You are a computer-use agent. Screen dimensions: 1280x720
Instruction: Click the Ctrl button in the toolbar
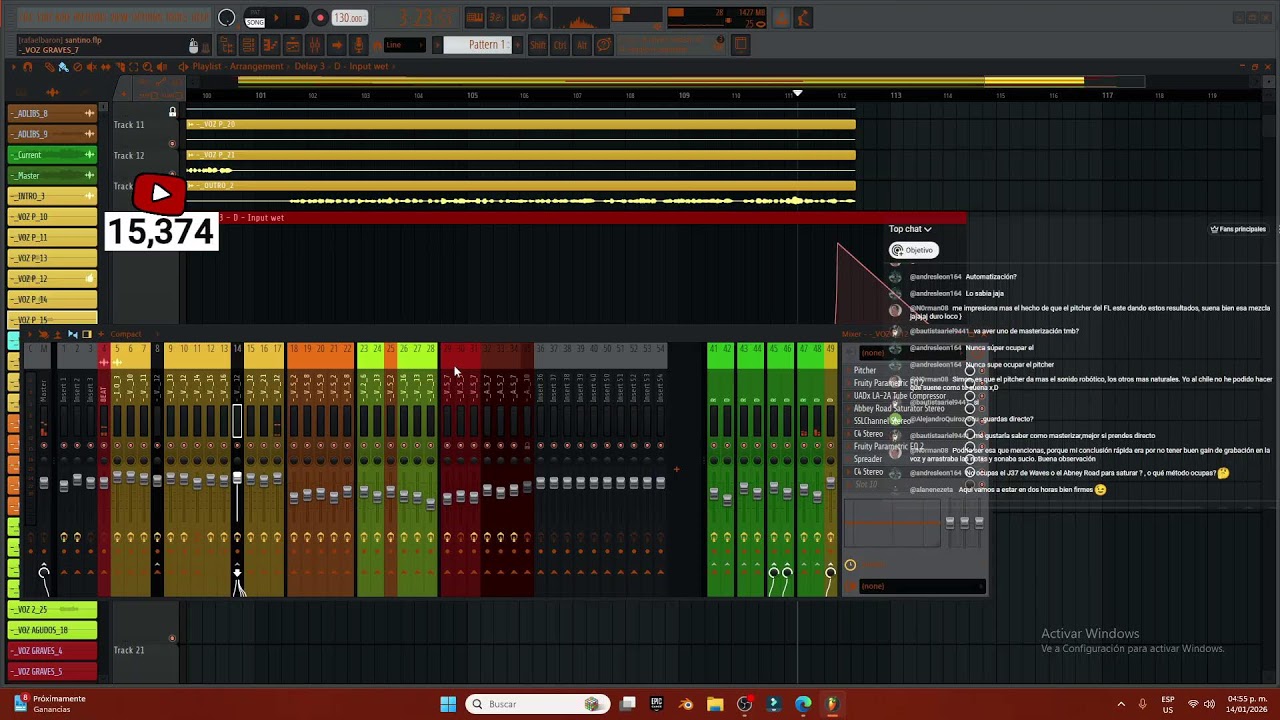coord(560,45)
